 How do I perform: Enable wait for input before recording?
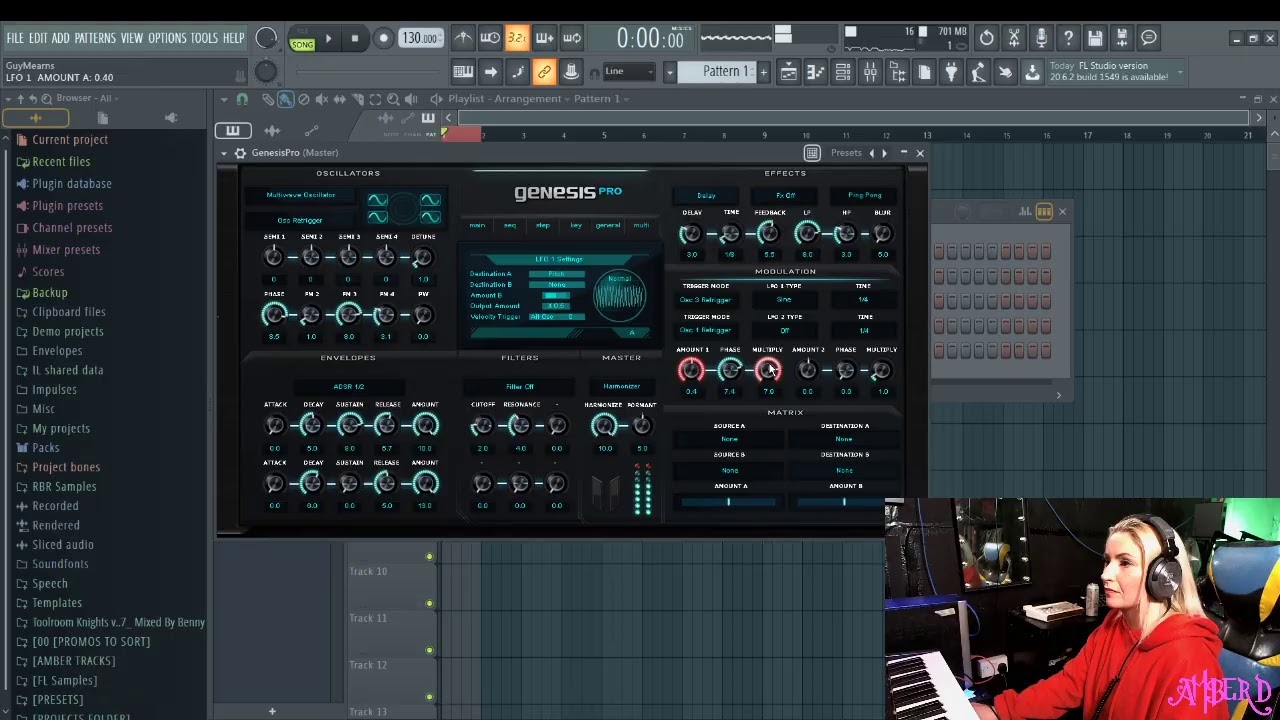click(490, 38)
